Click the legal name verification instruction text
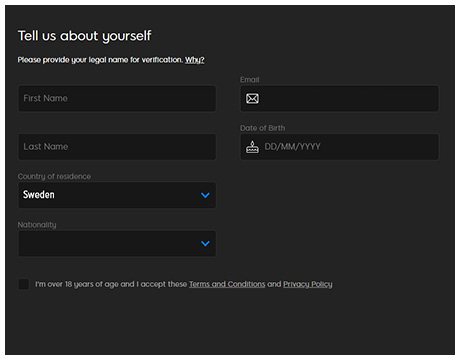Viewport: 460px width, 360px height. (x=100, y=60)
